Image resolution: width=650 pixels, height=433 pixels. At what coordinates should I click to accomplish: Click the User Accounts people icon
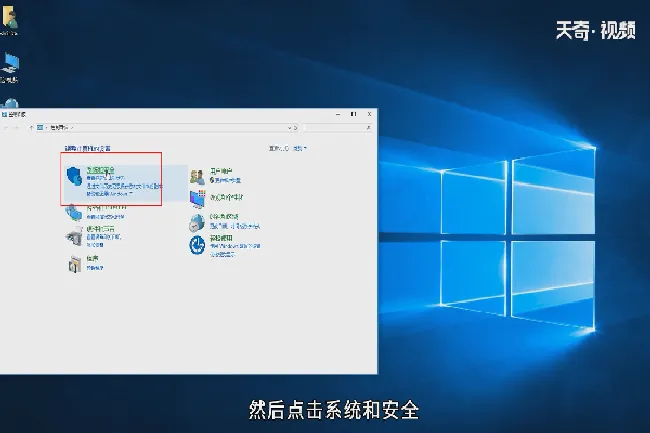tap(197, 177)
